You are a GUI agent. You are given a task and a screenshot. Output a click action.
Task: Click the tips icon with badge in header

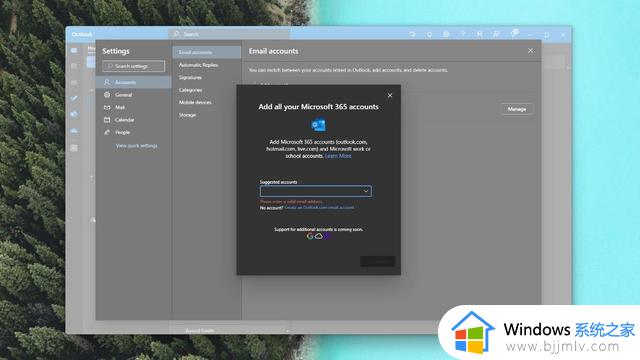coord(514,33)
